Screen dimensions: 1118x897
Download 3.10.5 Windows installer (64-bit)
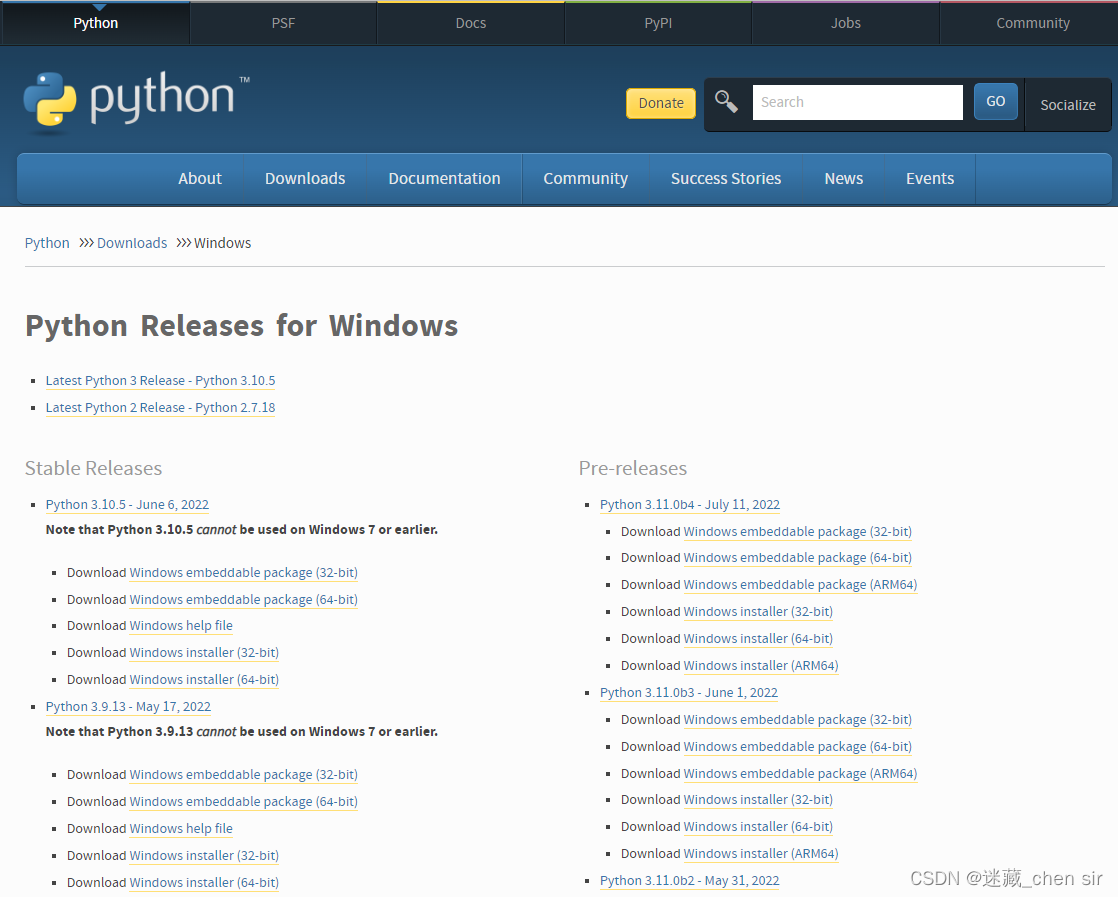[x=204, y=680]
